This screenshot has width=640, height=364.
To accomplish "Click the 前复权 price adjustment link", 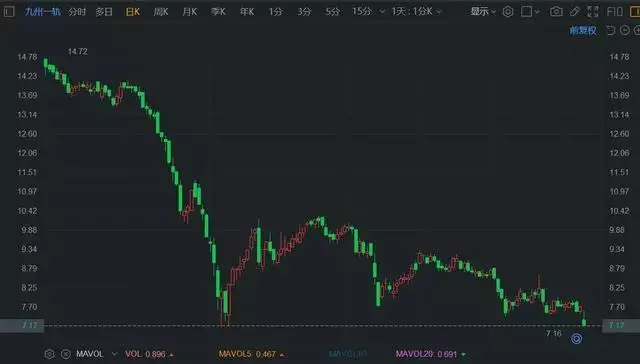I will coord(583,30).
